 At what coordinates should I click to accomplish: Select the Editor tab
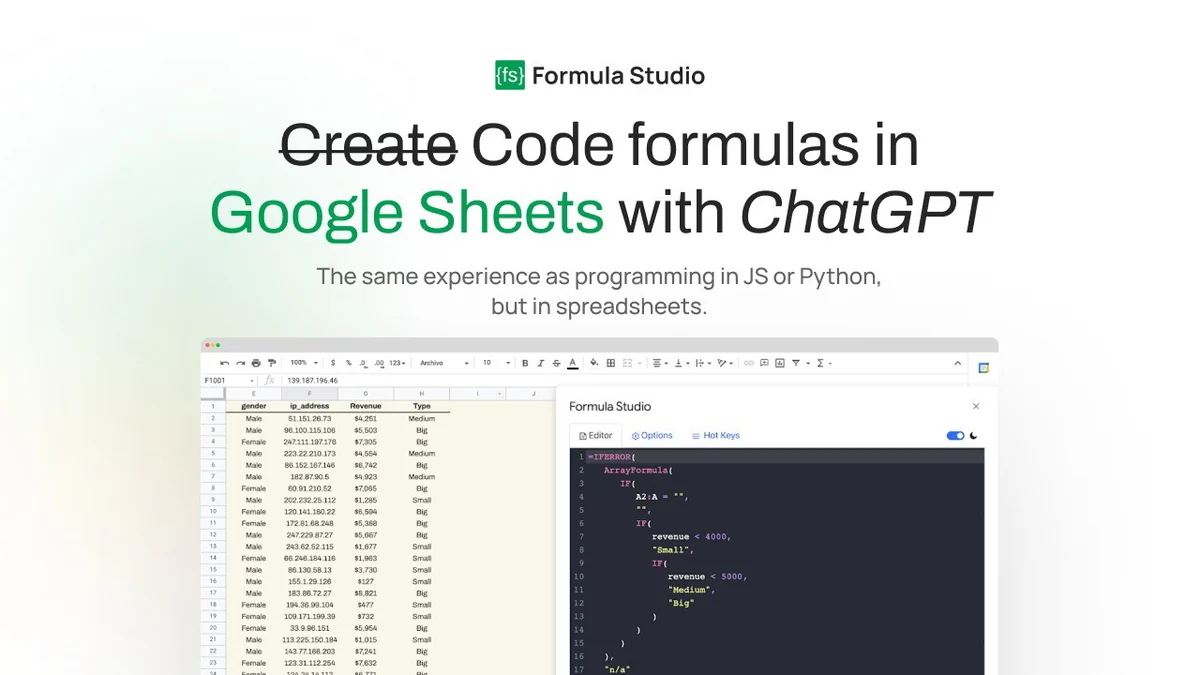(596, 436)
